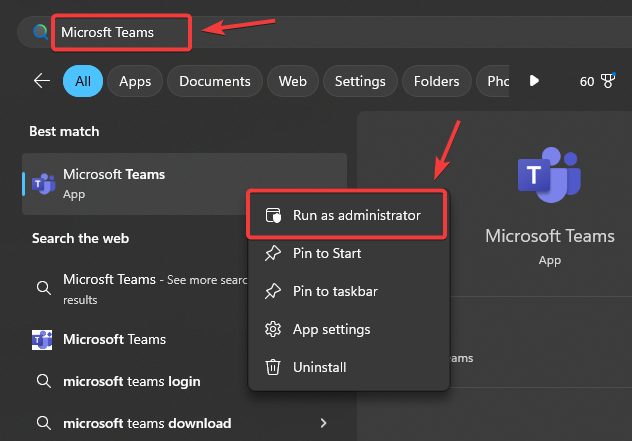The height and width of the screenshot is (441, 632).
Task: Click magnifier icon beside microsoft teams download
Action: (44, 423)
